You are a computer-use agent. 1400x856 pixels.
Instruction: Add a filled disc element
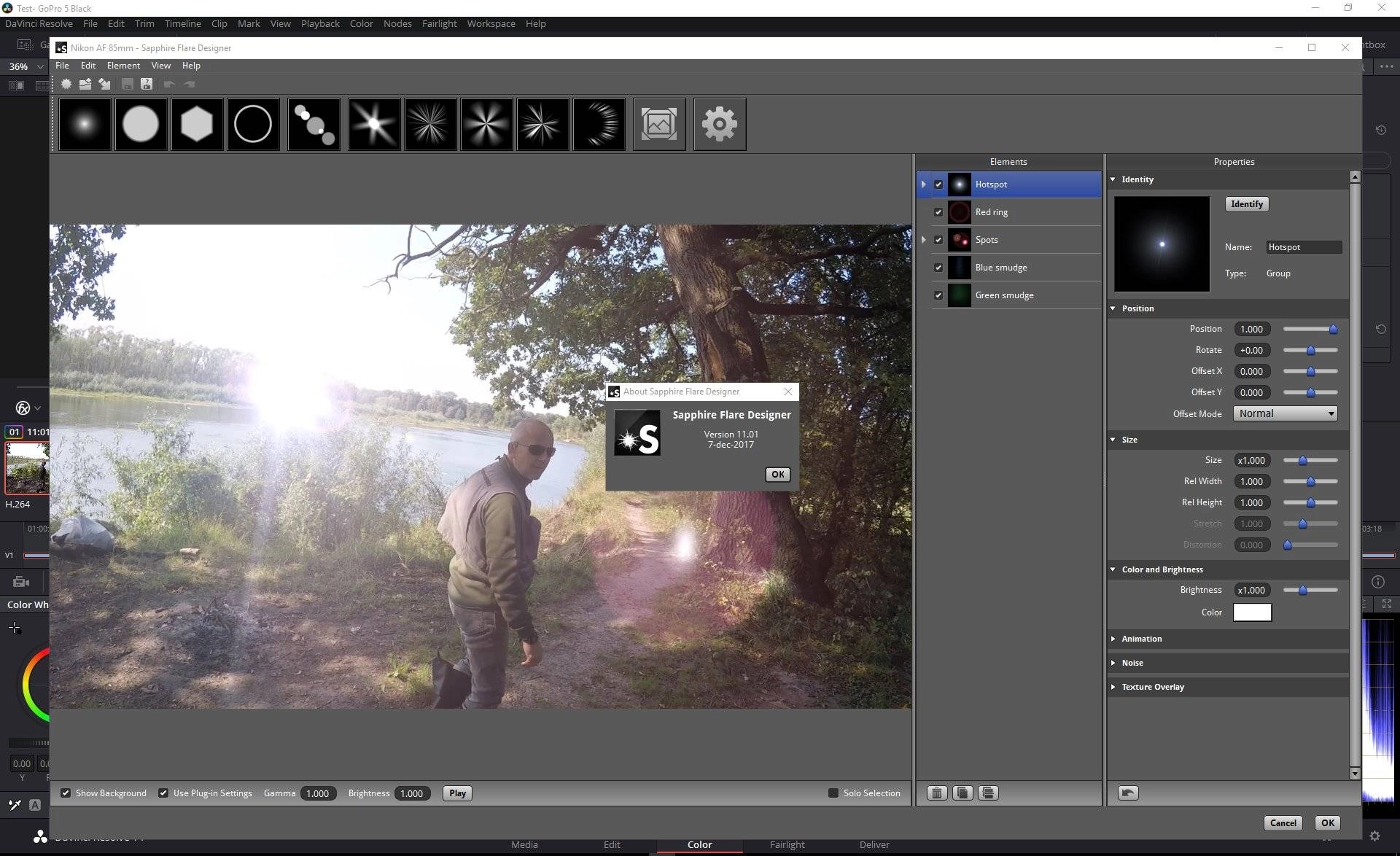point(141,125)
